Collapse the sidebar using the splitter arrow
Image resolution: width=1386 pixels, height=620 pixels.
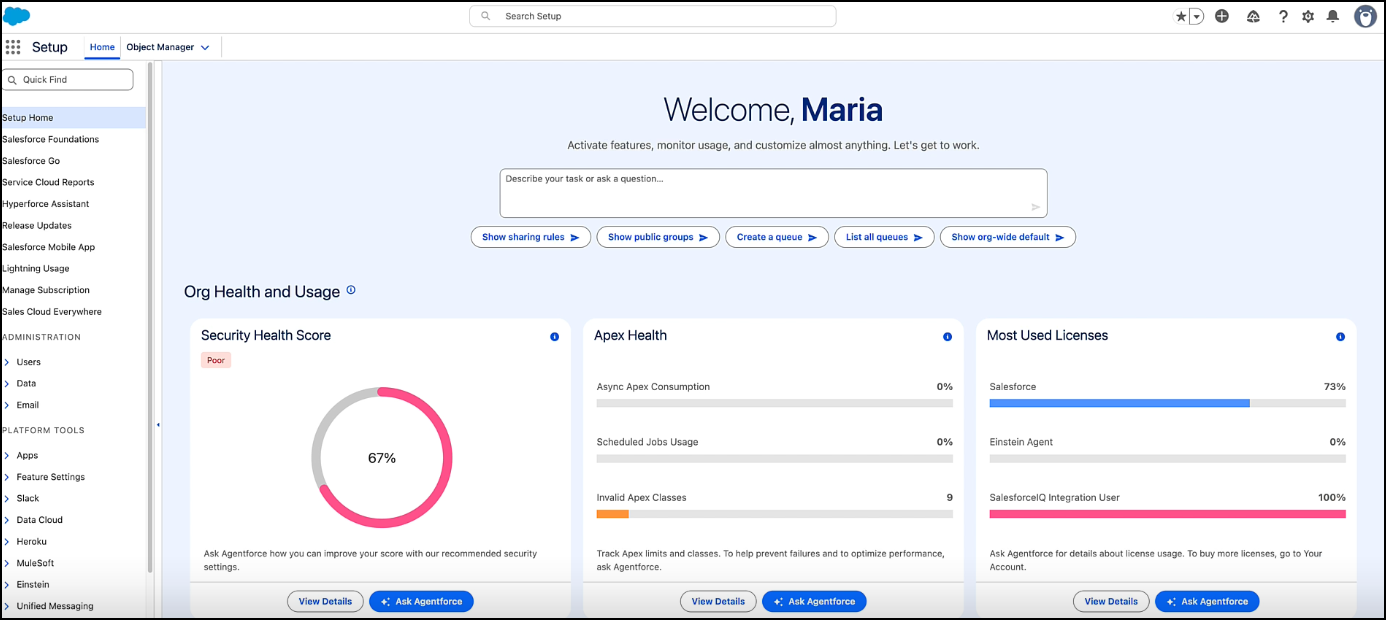[x=157, y=425]
